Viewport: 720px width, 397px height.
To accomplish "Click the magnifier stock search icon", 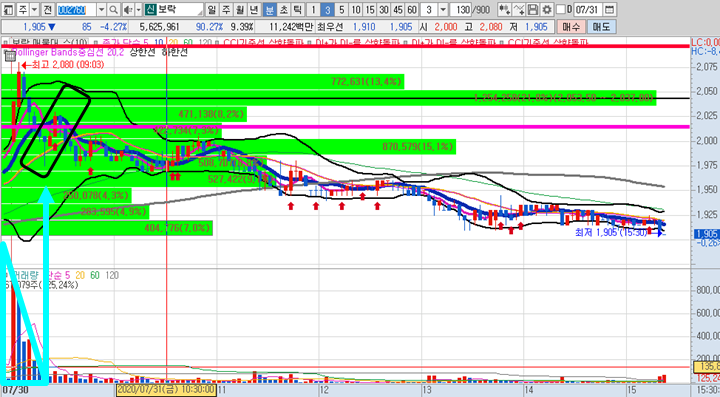I will point(113,9).
